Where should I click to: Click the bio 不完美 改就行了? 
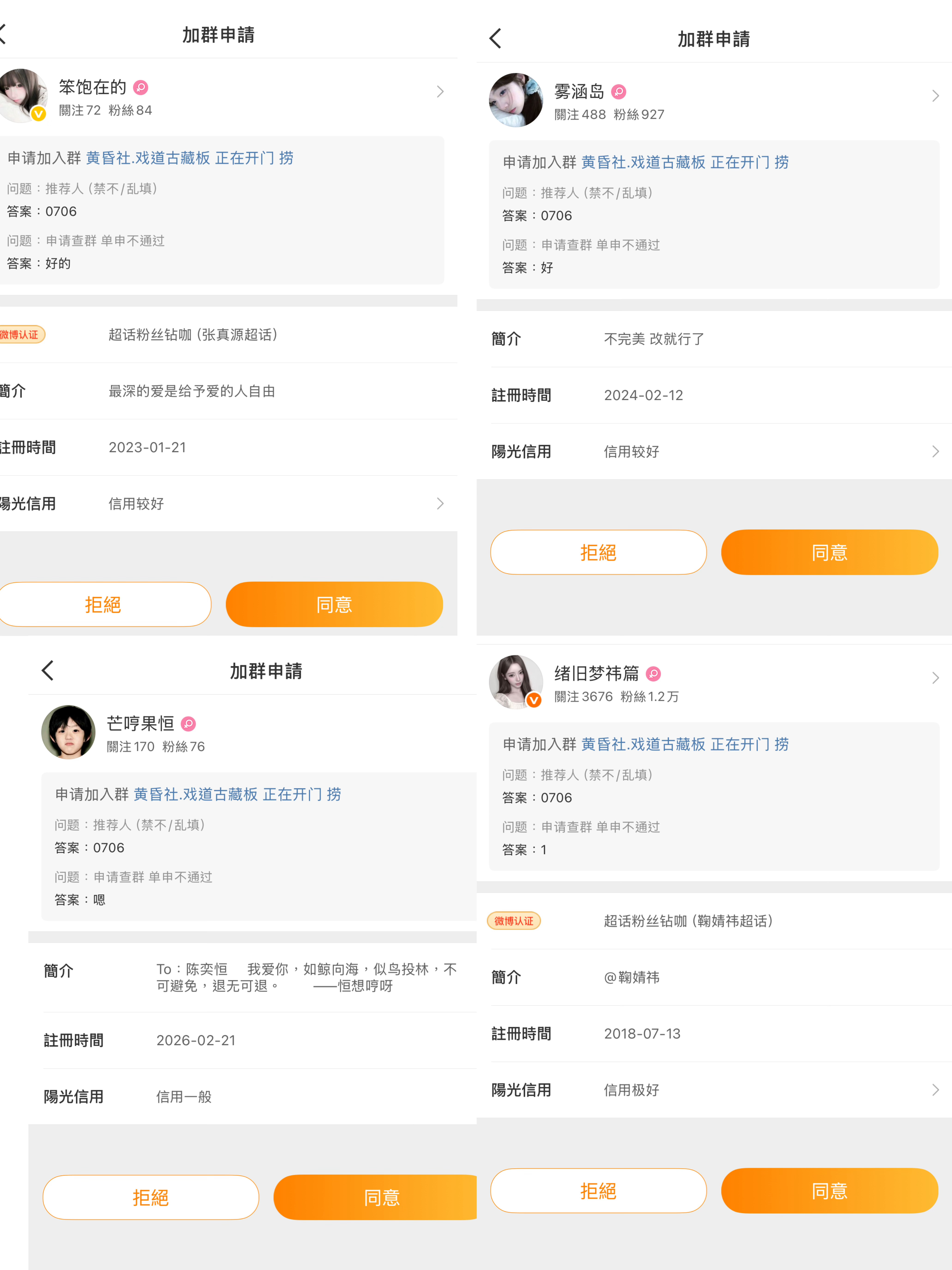pos(654,339)
